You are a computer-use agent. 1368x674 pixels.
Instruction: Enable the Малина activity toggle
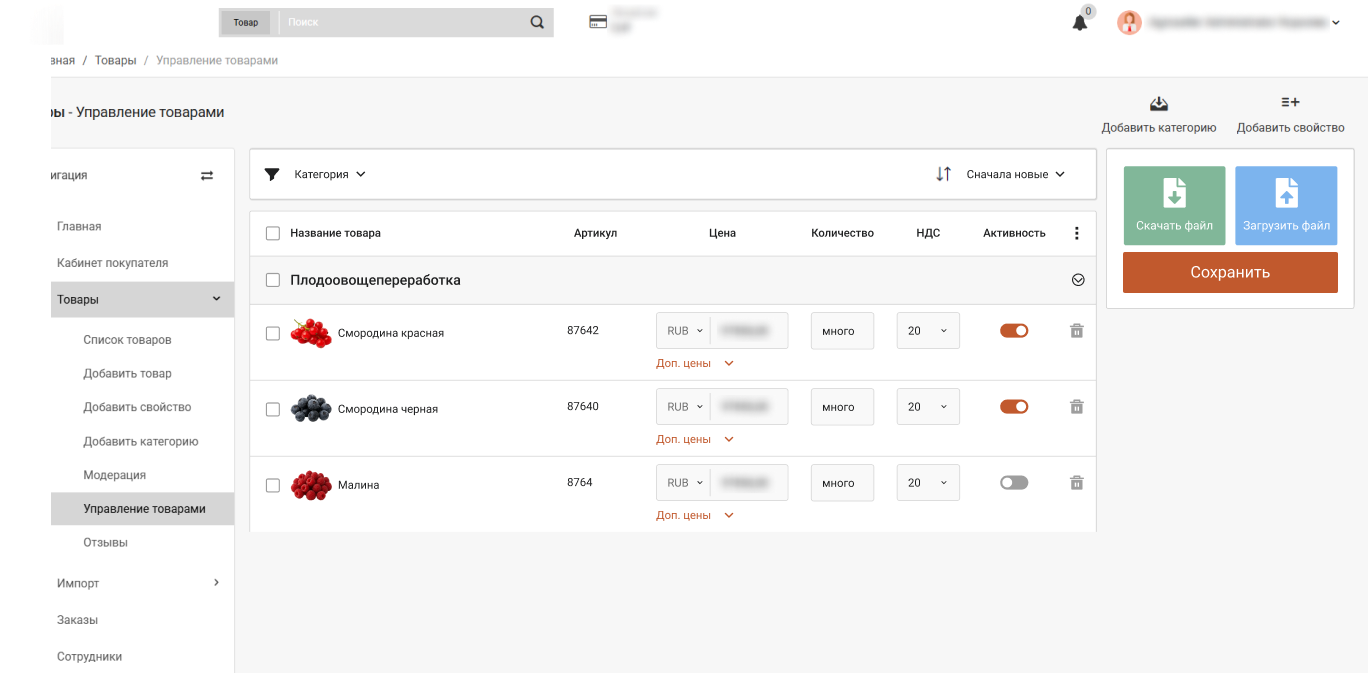click(1013, 483)
